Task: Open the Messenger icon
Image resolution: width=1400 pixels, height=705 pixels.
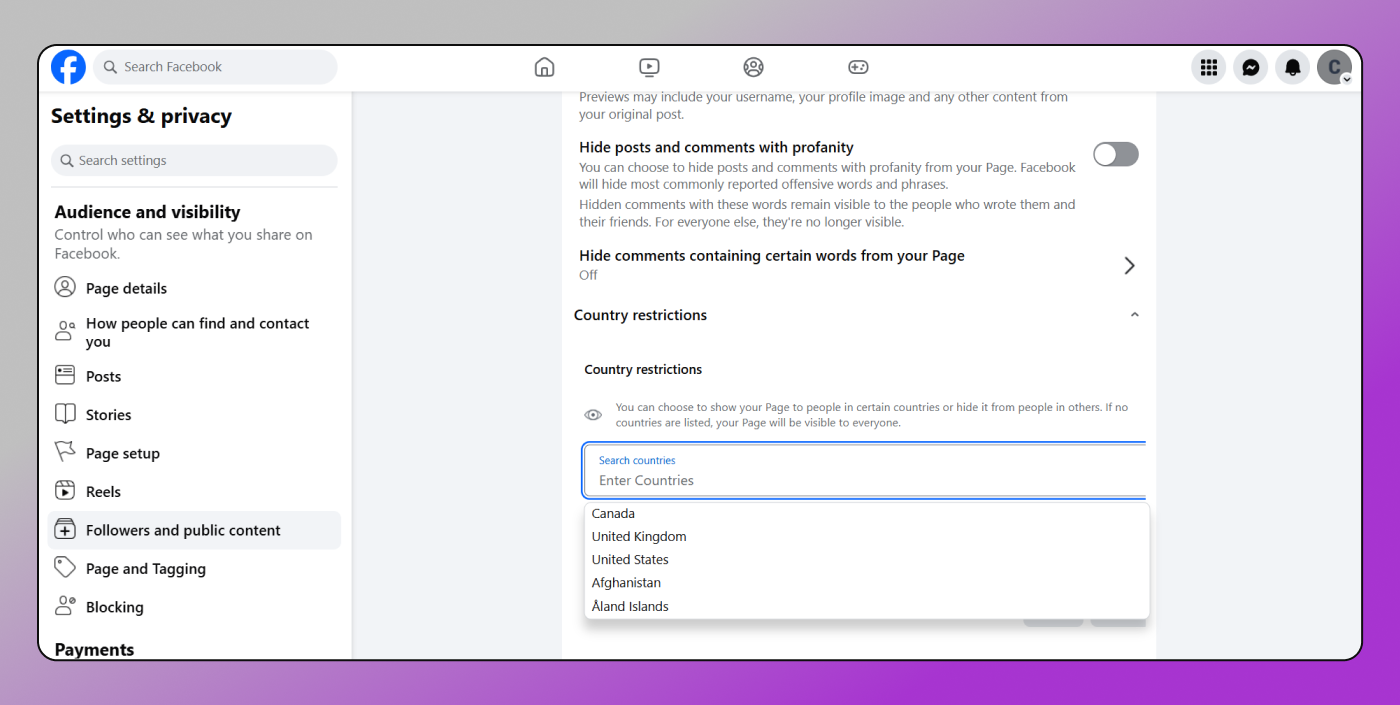Action: 1251,67
